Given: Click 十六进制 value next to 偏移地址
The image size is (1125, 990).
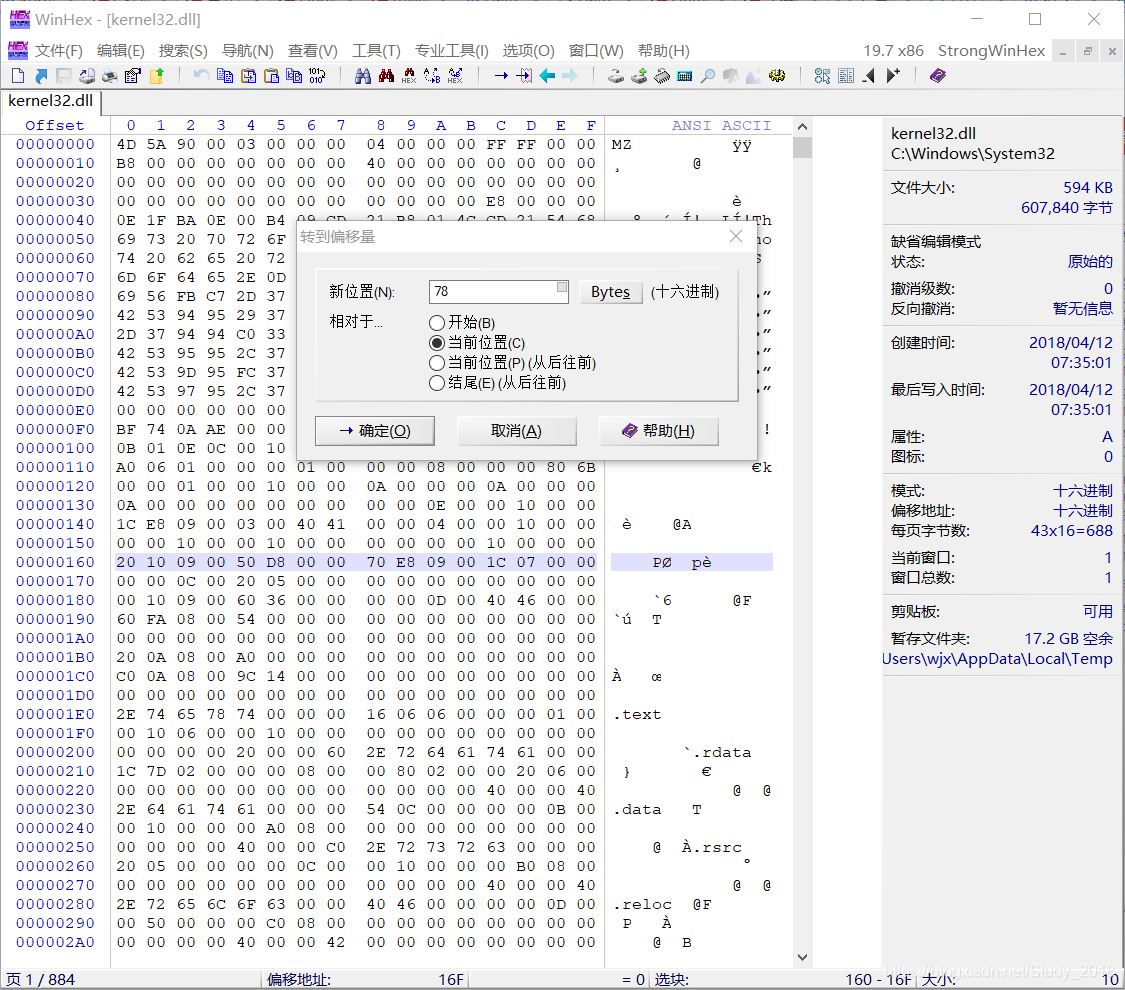Looking at the screenshot, I should pos(1082,511).
